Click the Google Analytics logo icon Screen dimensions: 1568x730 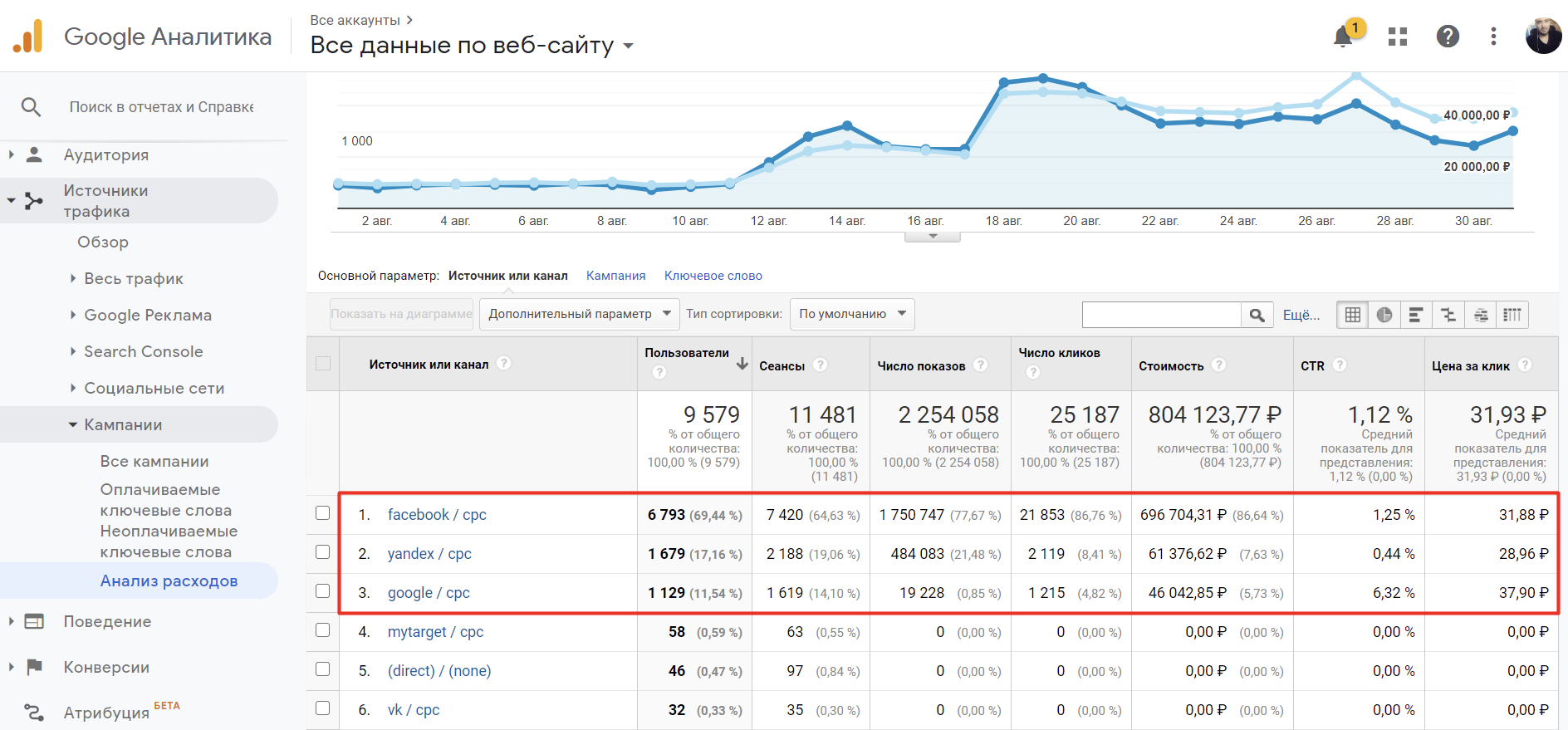28,37
